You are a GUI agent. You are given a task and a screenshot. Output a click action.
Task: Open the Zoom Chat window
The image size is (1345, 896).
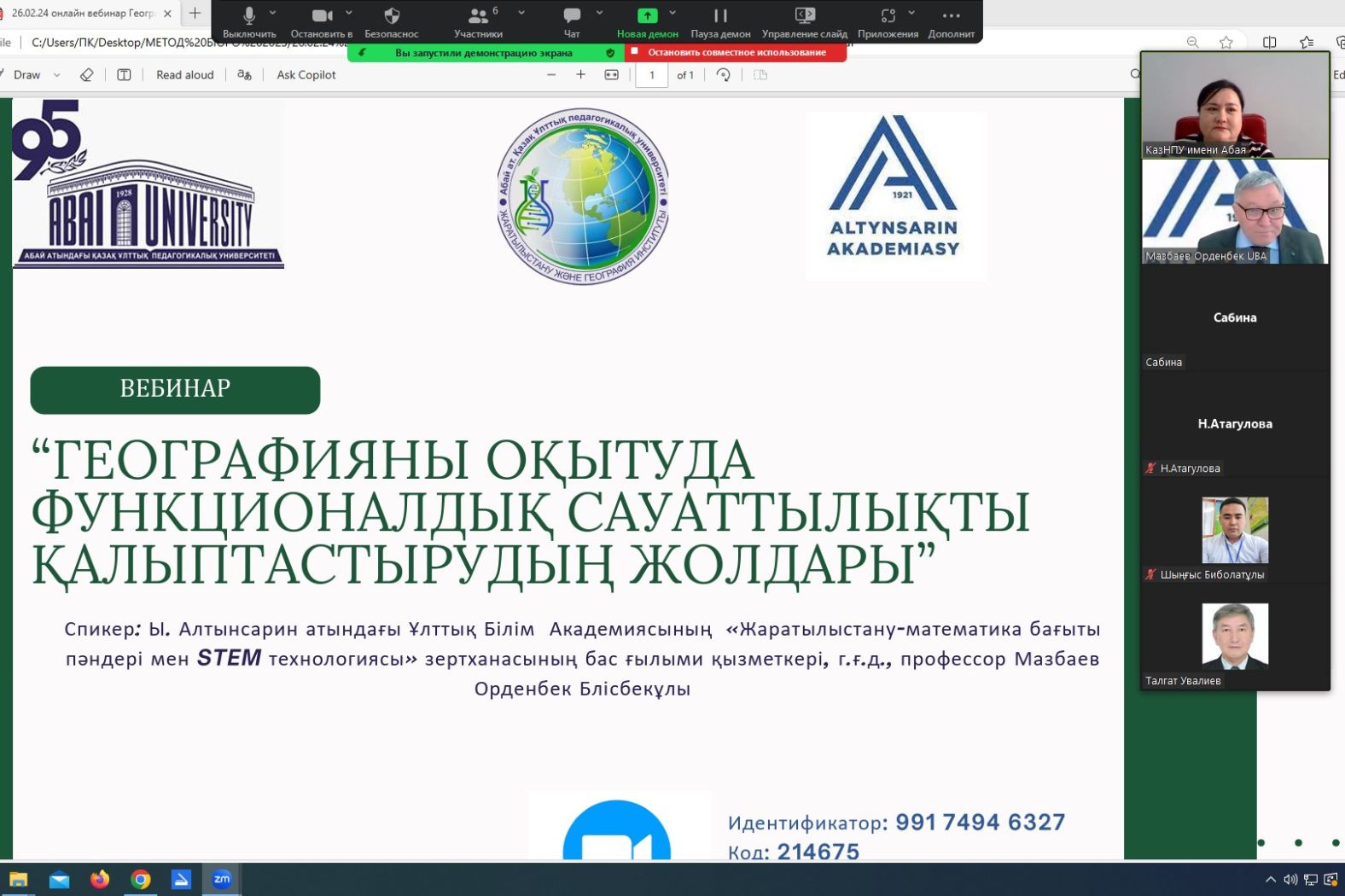(572, 17)
